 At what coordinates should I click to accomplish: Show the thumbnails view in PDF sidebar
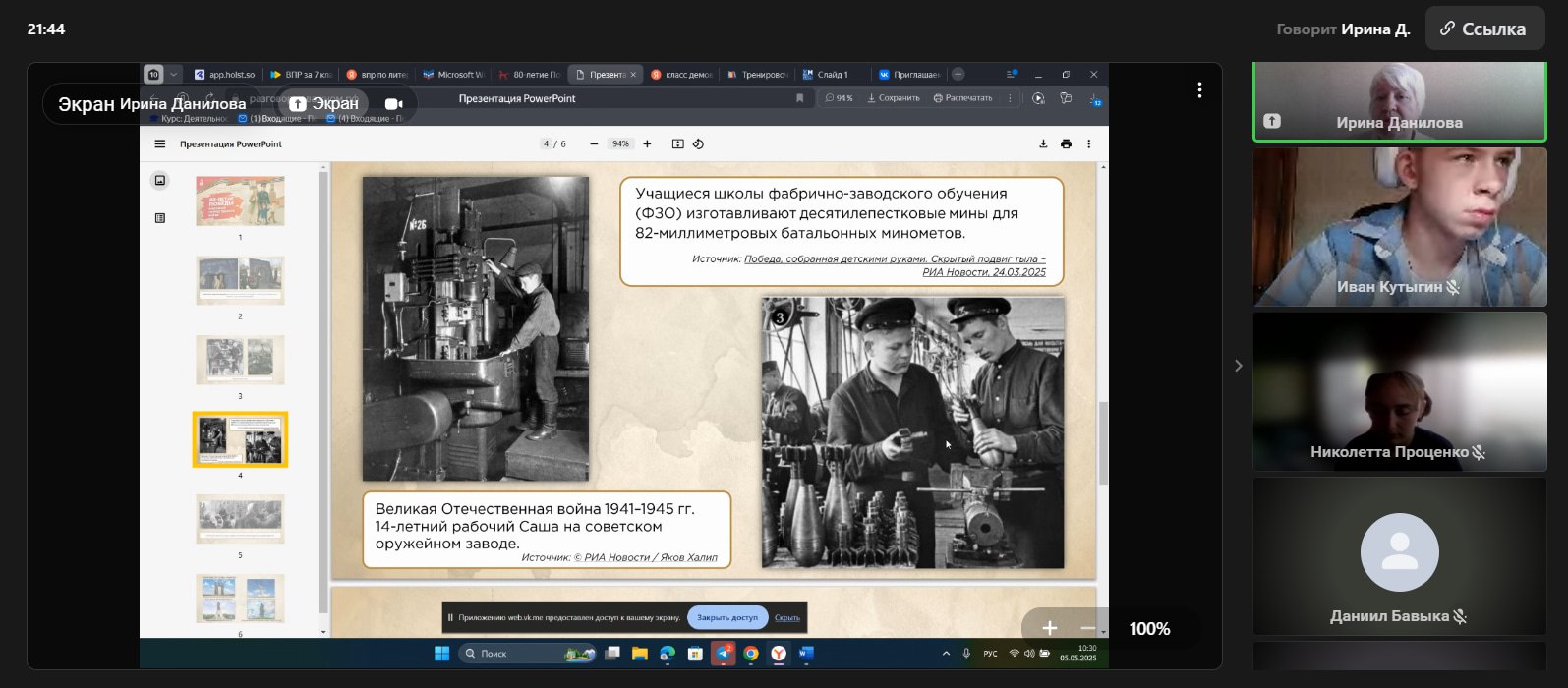click(160, 181)
